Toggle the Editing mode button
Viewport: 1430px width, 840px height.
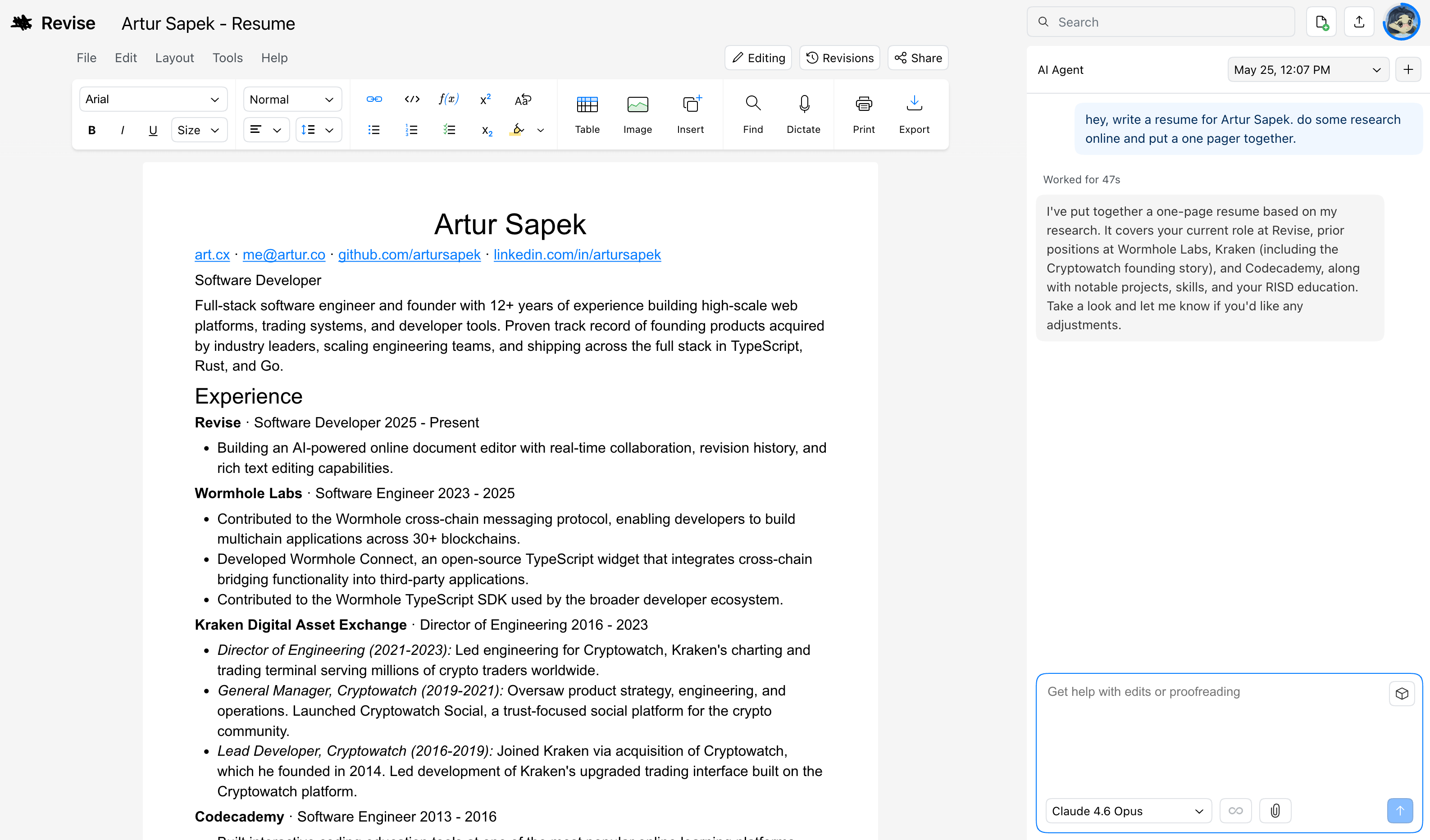tap(758, 58)
